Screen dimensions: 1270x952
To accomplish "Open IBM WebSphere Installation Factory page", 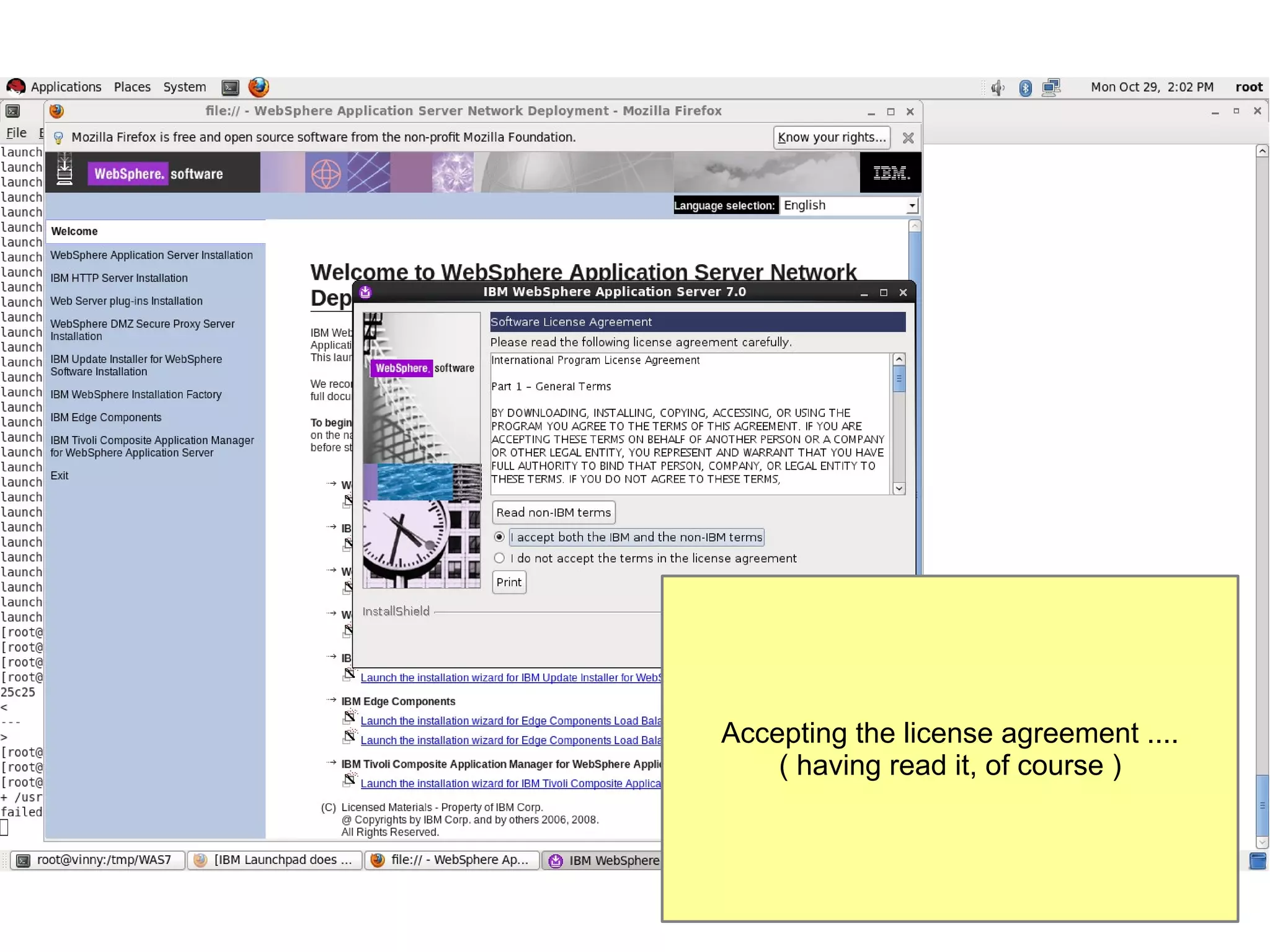I will pos(135,394).
